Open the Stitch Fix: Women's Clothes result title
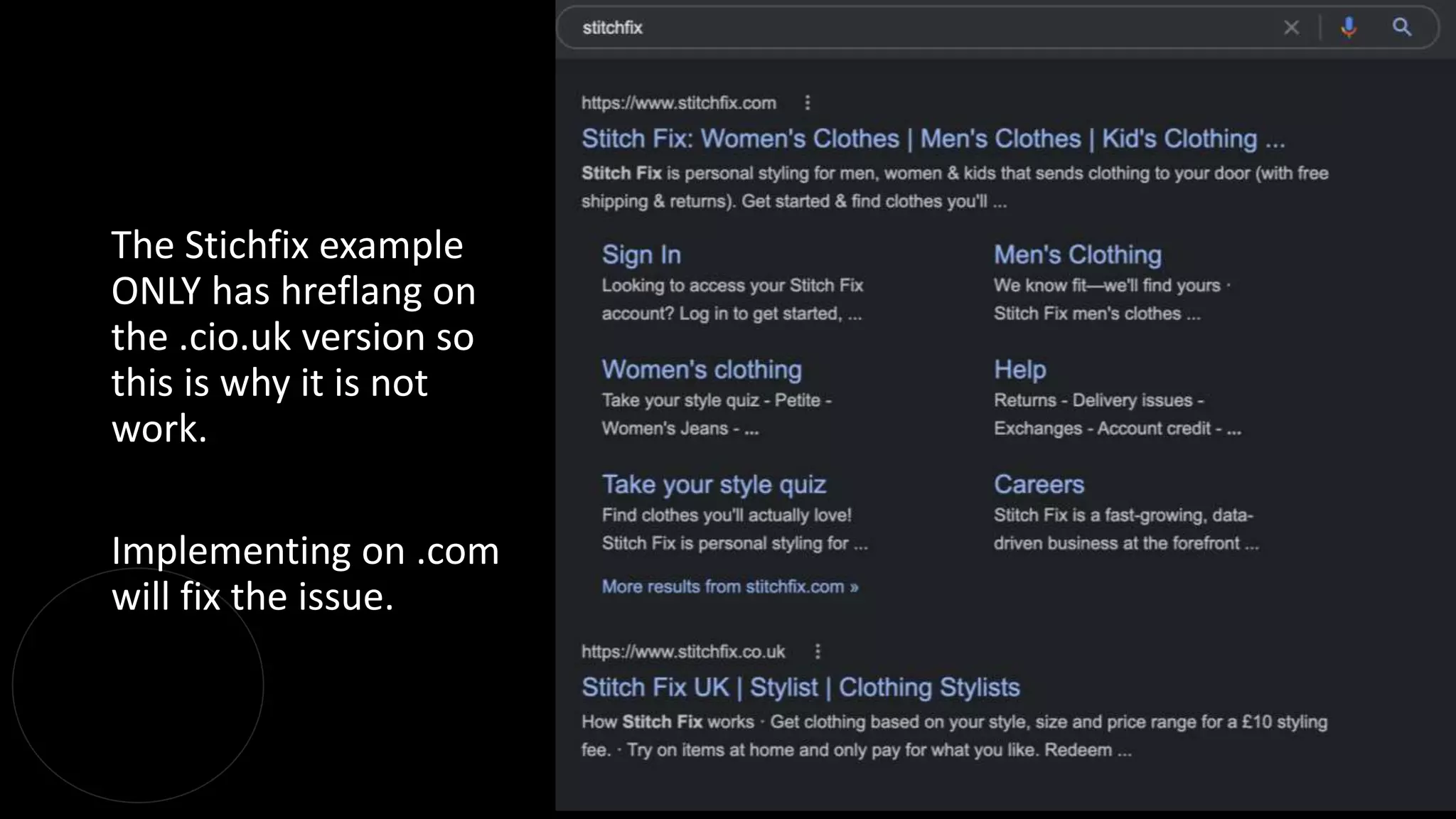Screen dimensions: 1456x819 pyautogui.click(x=933, y=139)
